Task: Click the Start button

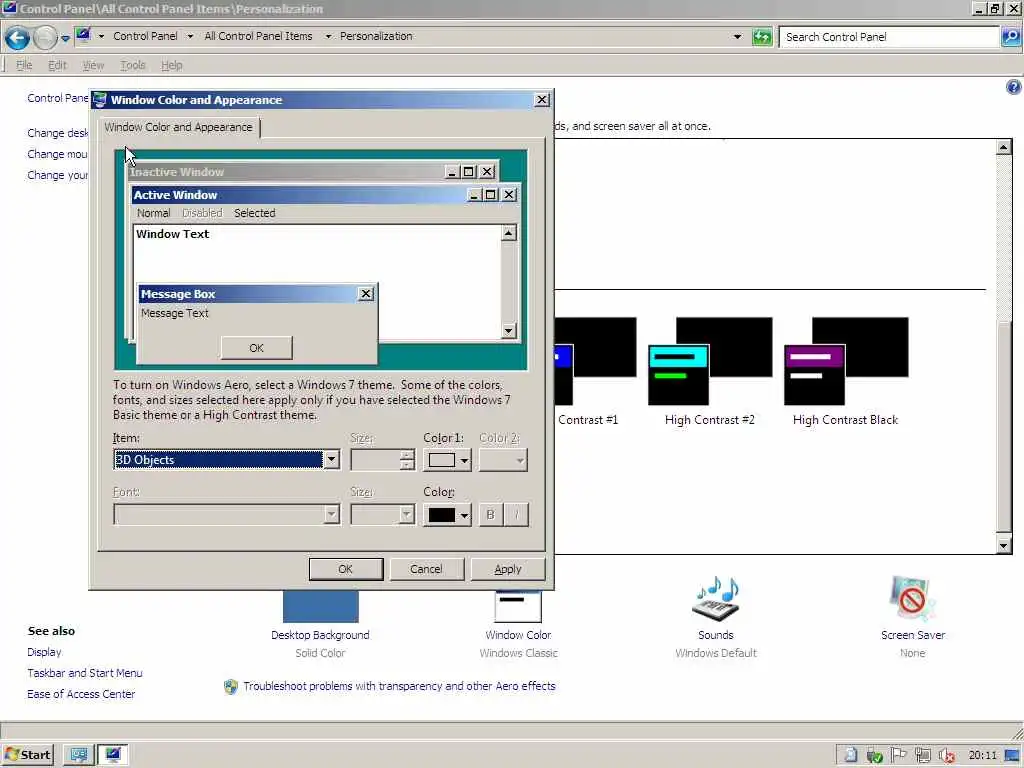Action: pyautogui.click(x=27, y=755)
